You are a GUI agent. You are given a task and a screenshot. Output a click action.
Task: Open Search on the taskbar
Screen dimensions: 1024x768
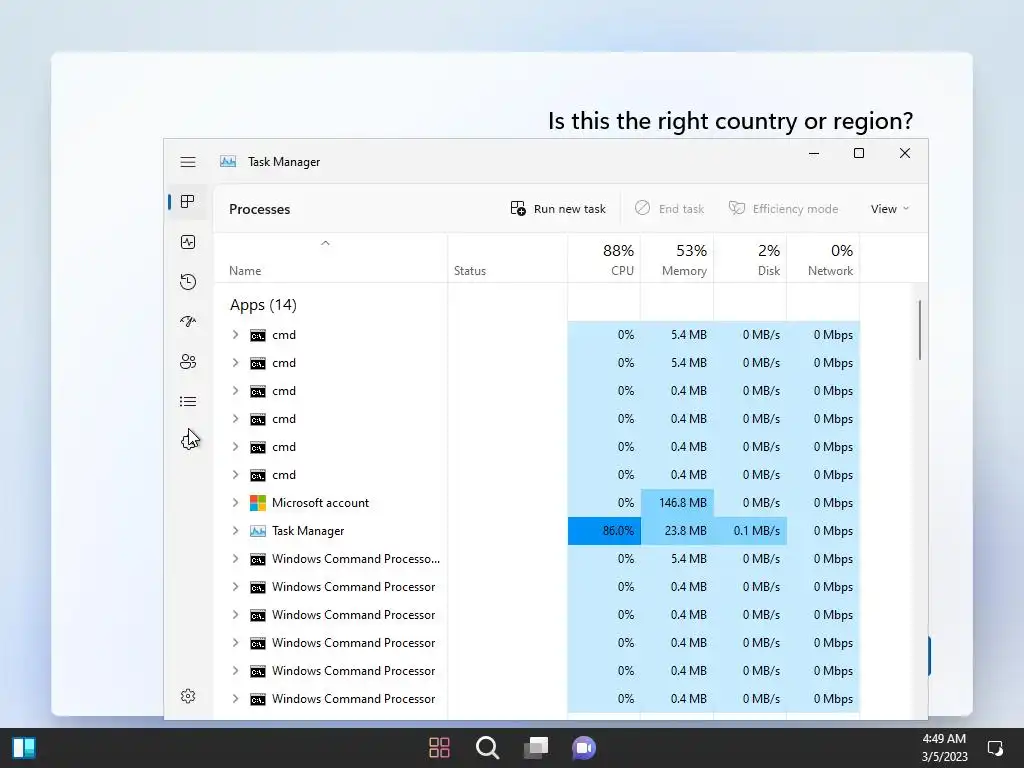[x=488, y=748]
